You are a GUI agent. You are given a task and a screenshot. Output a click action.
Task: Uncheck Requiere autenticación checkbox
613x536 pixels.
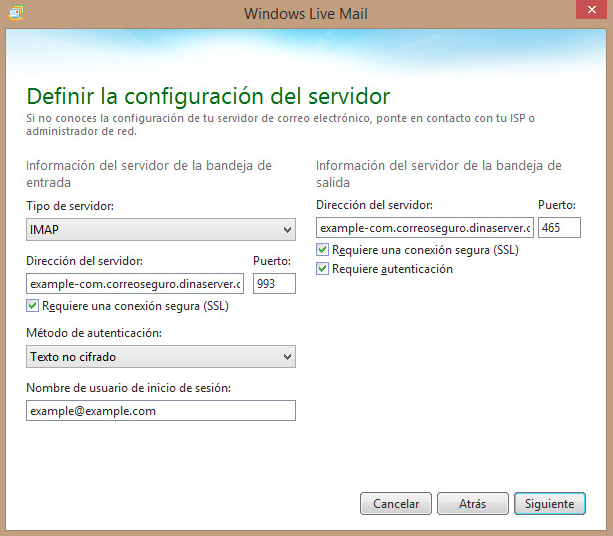[322, 269]
